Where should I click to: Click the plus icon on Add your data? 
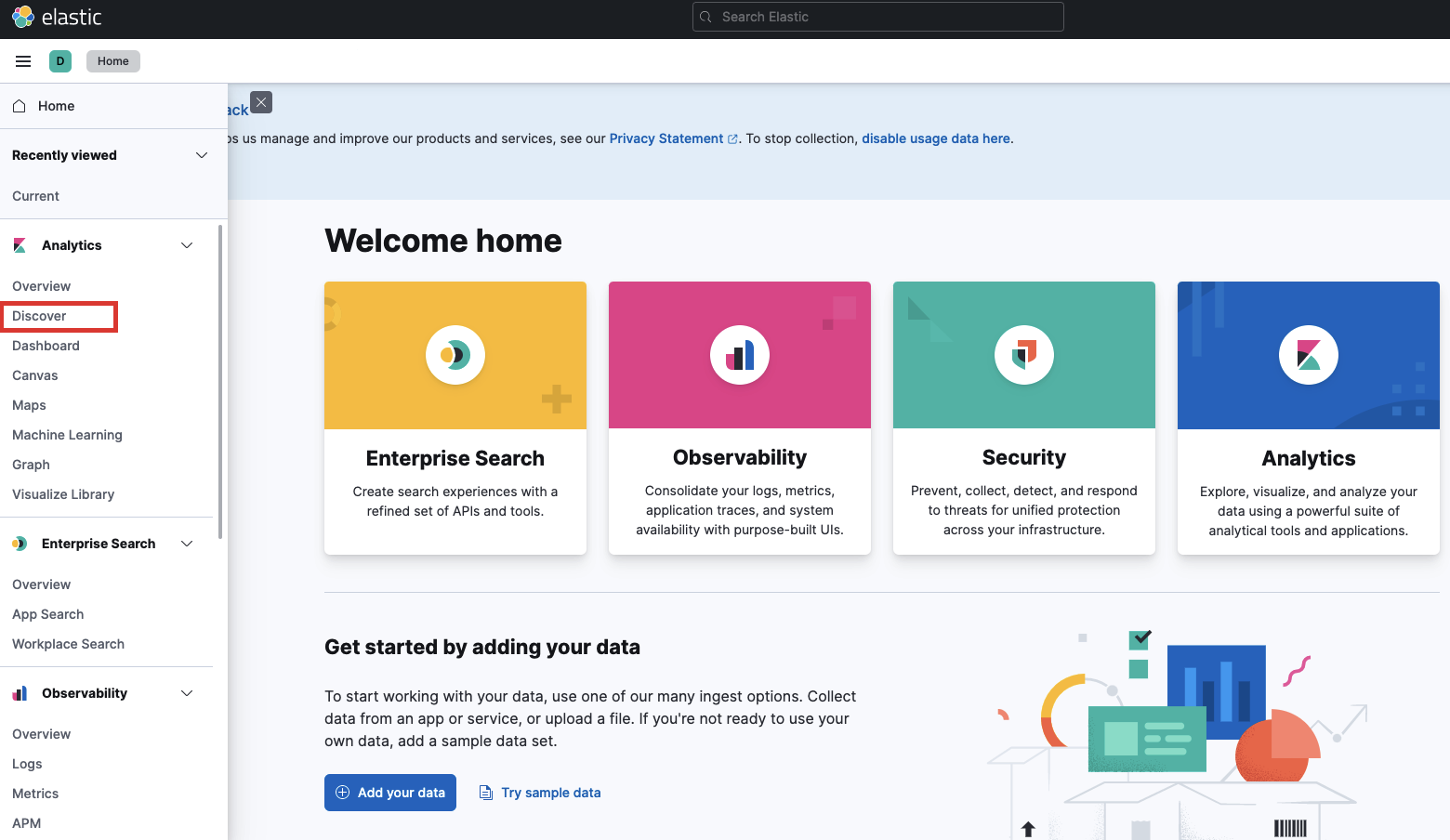click(x=342, y=793)
